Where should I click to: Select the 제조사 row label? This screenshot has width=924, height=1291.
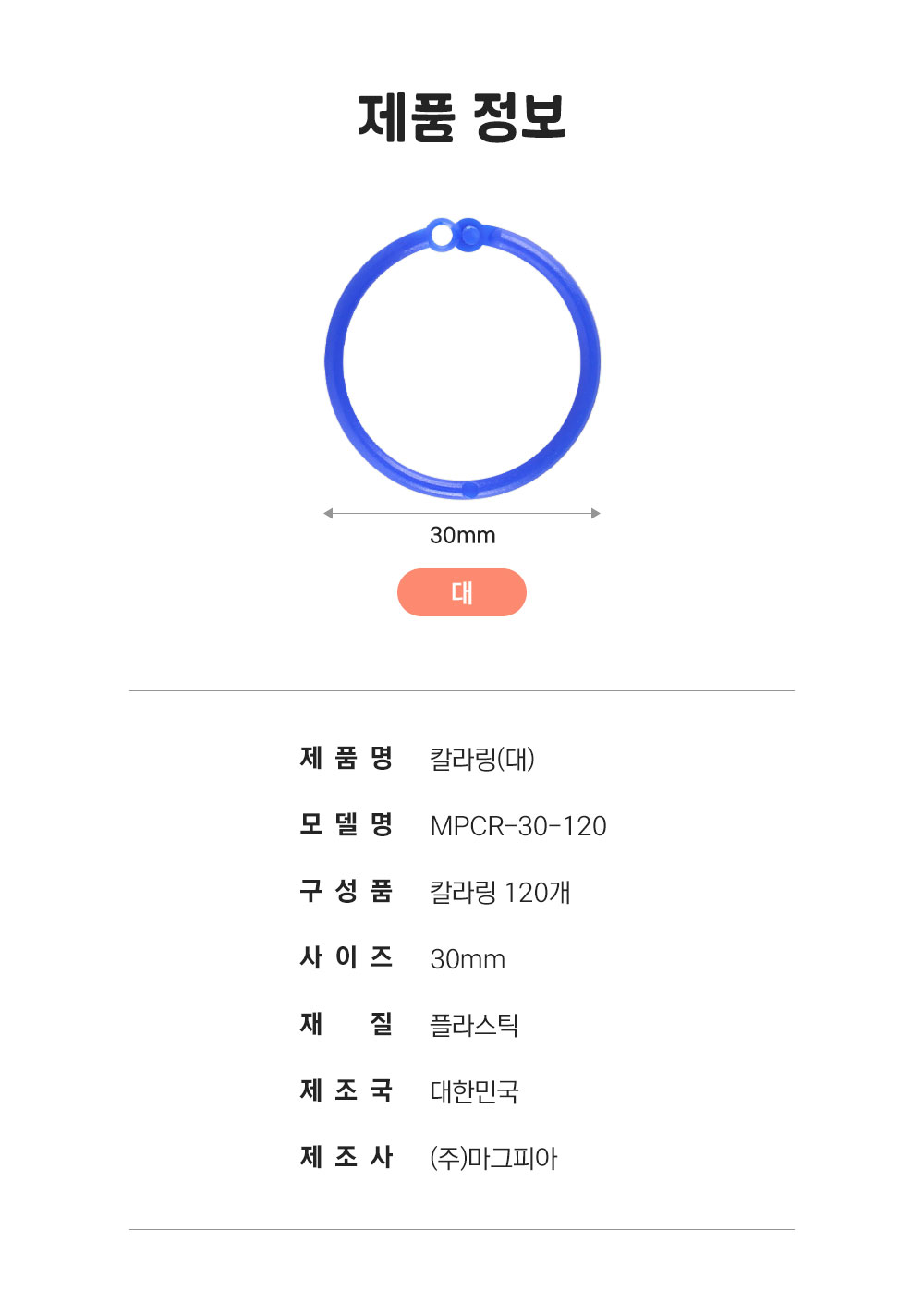[346, 1157]
